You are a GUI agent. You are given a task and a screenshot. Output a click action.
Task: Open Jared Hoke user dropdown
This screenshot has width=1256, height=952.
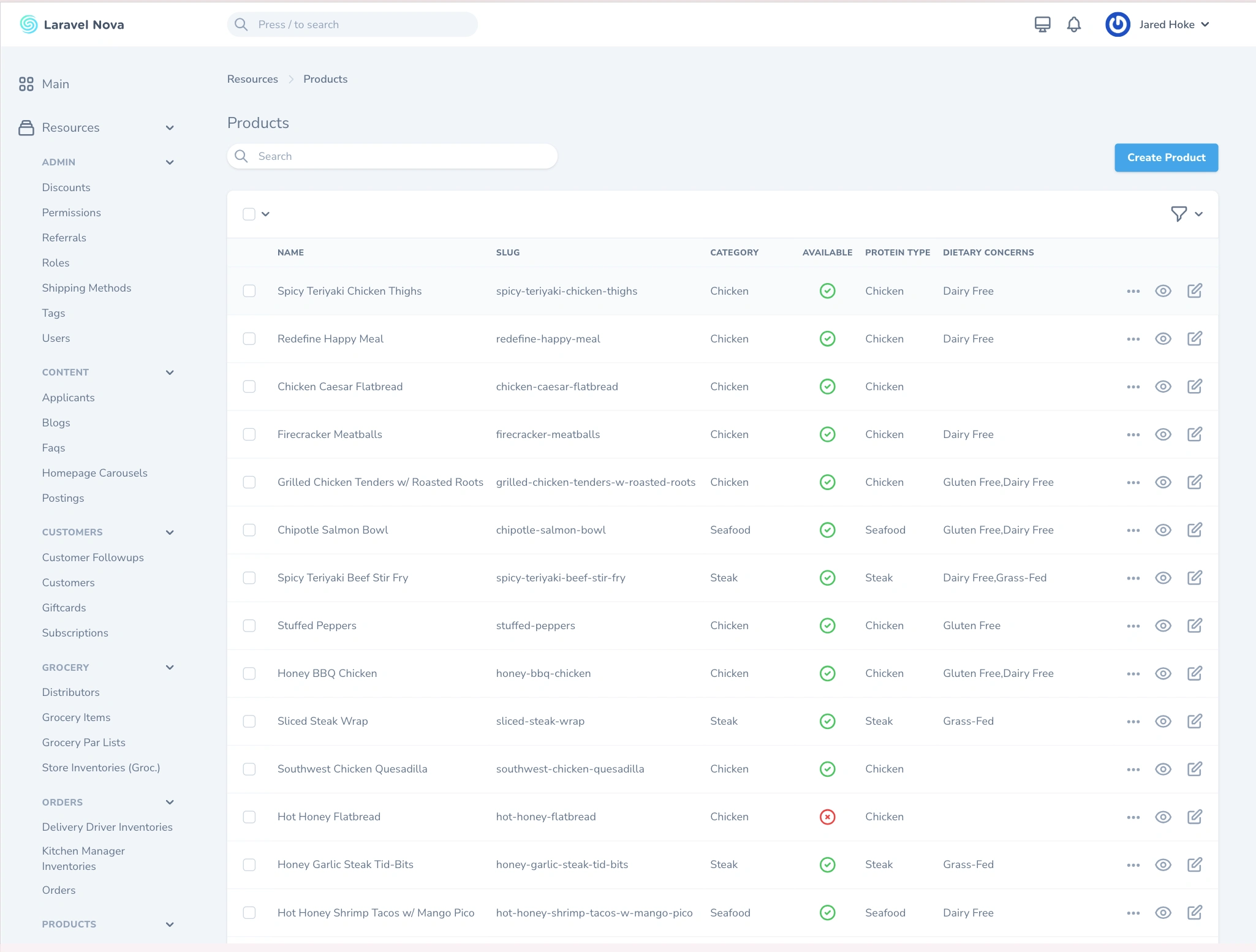pos(1158,25)
